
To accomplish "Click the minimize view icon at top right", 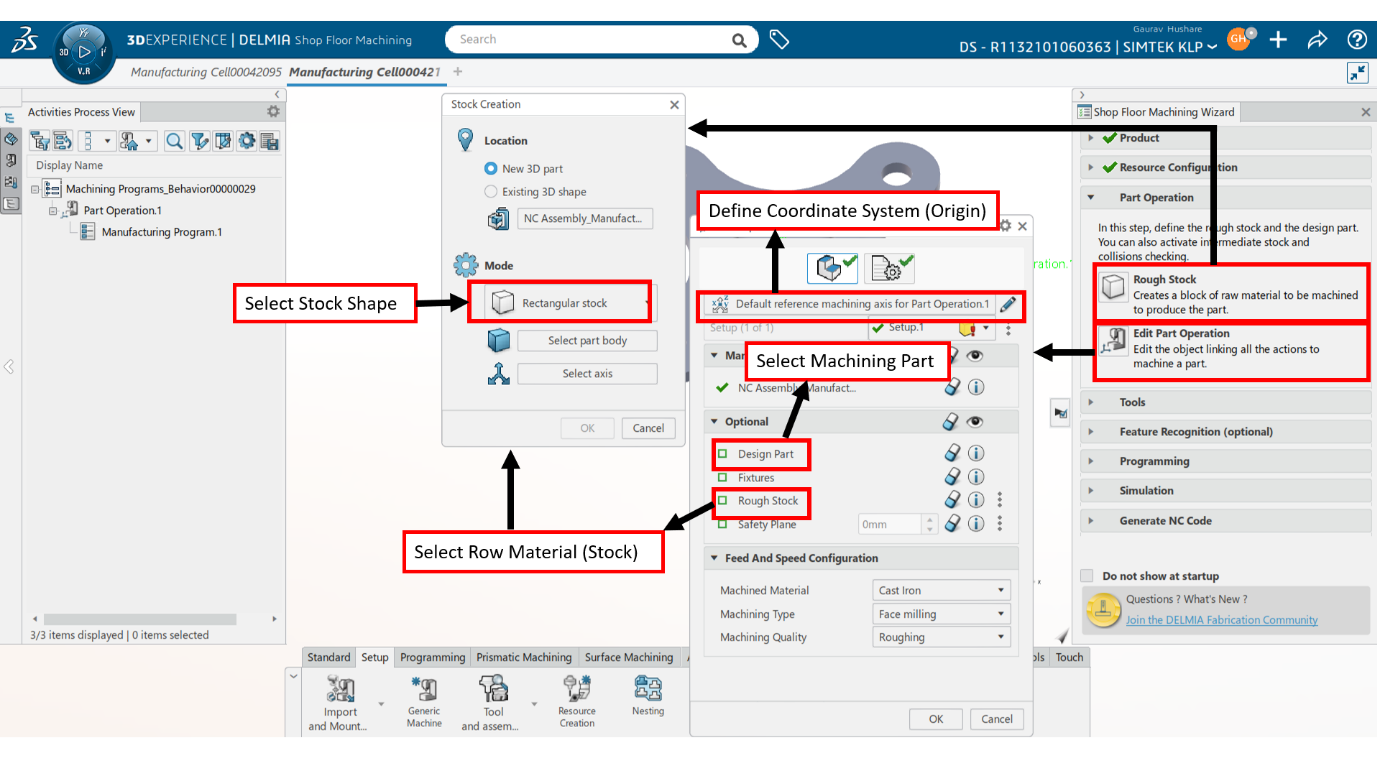I will [x=1357, y=73].
